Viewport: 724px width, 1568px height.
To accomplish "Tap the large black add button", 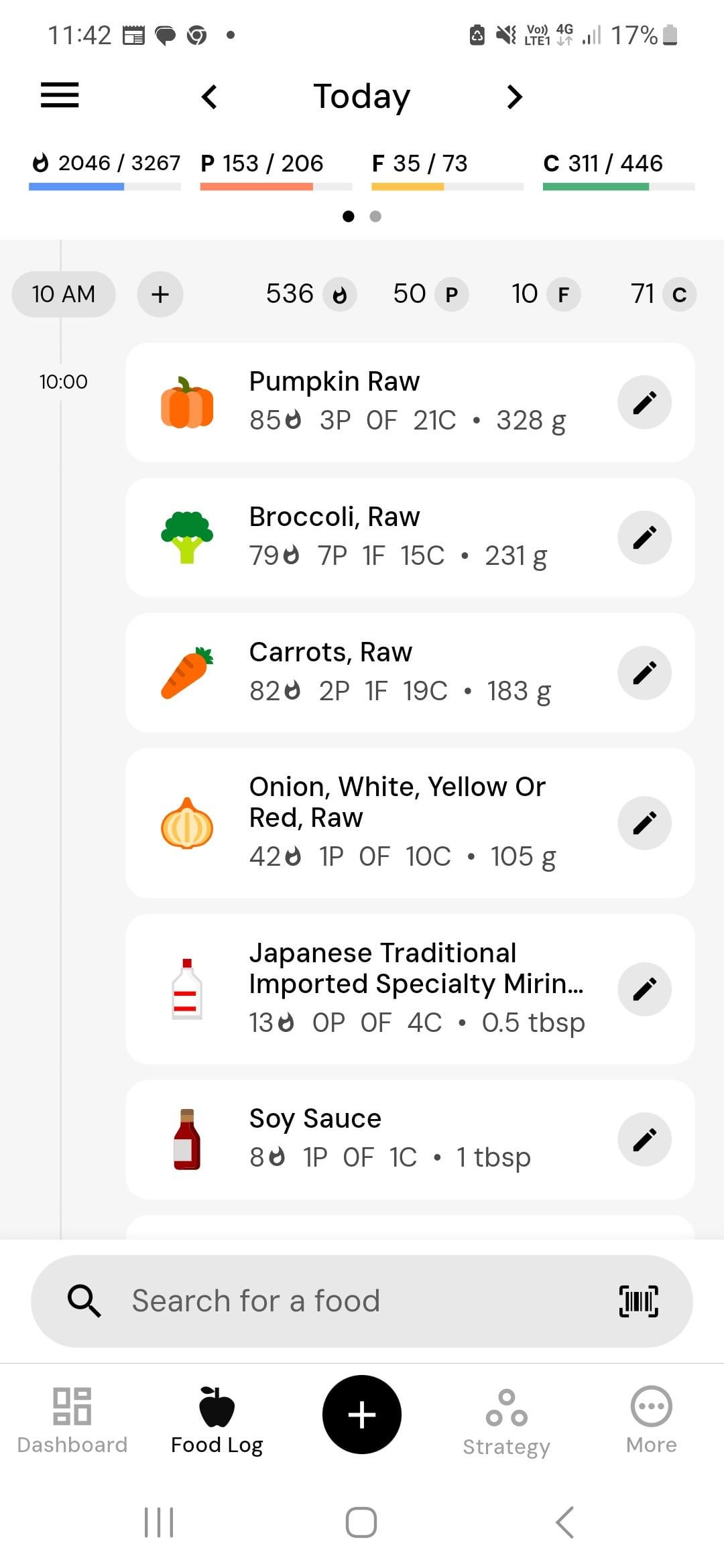I will (x=362, y=1415).
